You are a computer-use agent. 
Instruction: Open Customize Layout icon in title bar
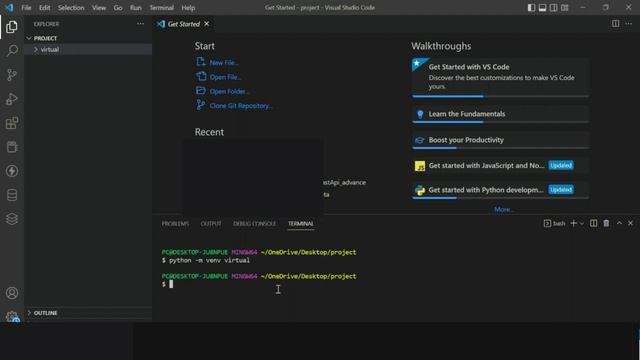pos(564,7)
